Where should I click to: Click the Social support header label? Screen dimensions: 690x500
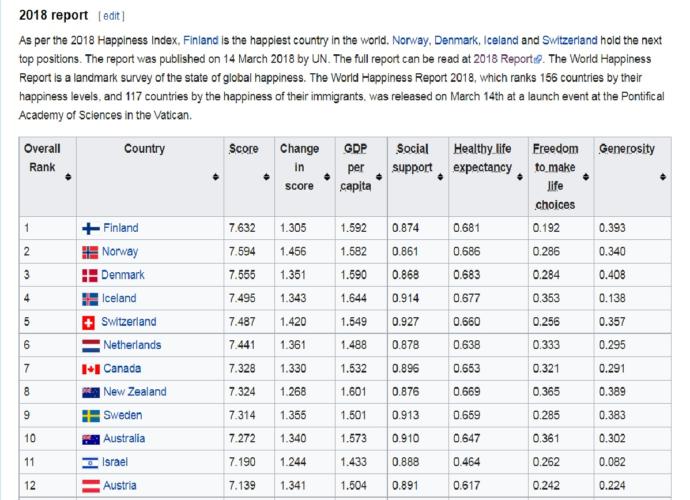[412, 158]
